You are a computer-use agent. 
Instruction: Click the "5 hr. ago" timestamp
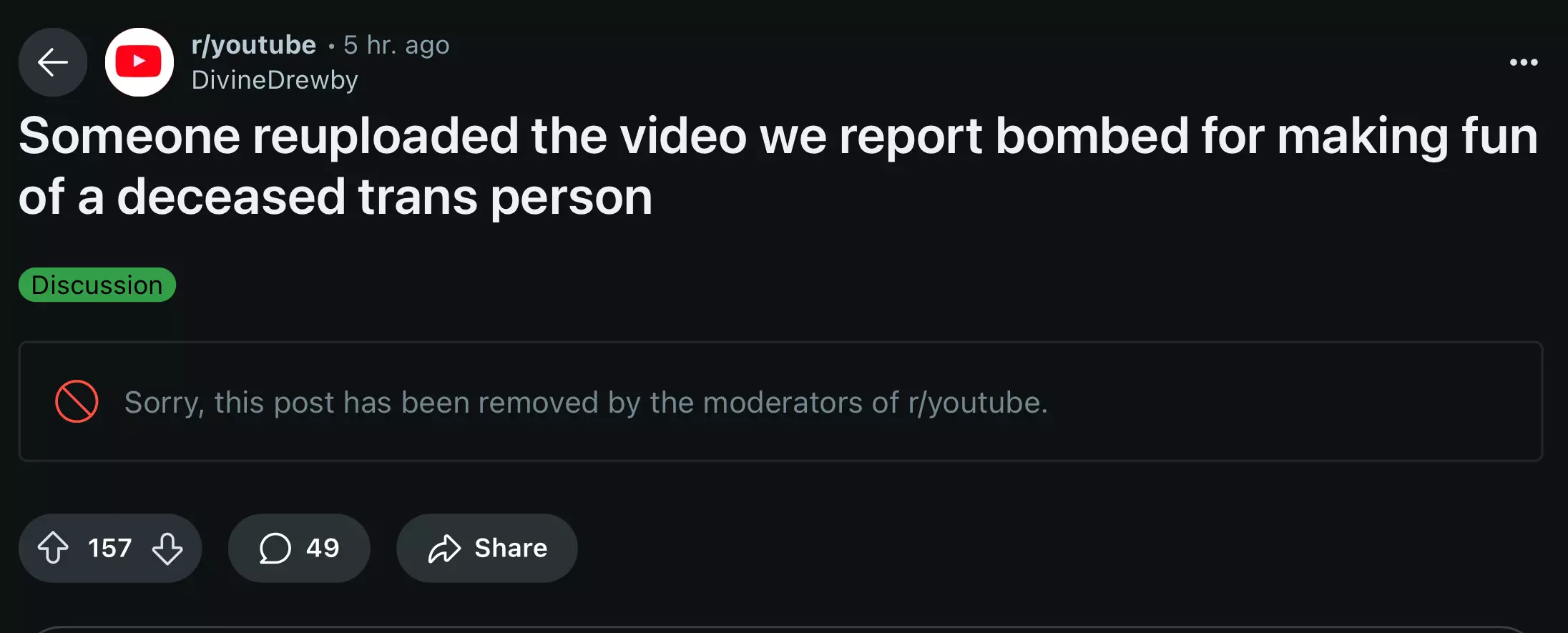point(396,45)
